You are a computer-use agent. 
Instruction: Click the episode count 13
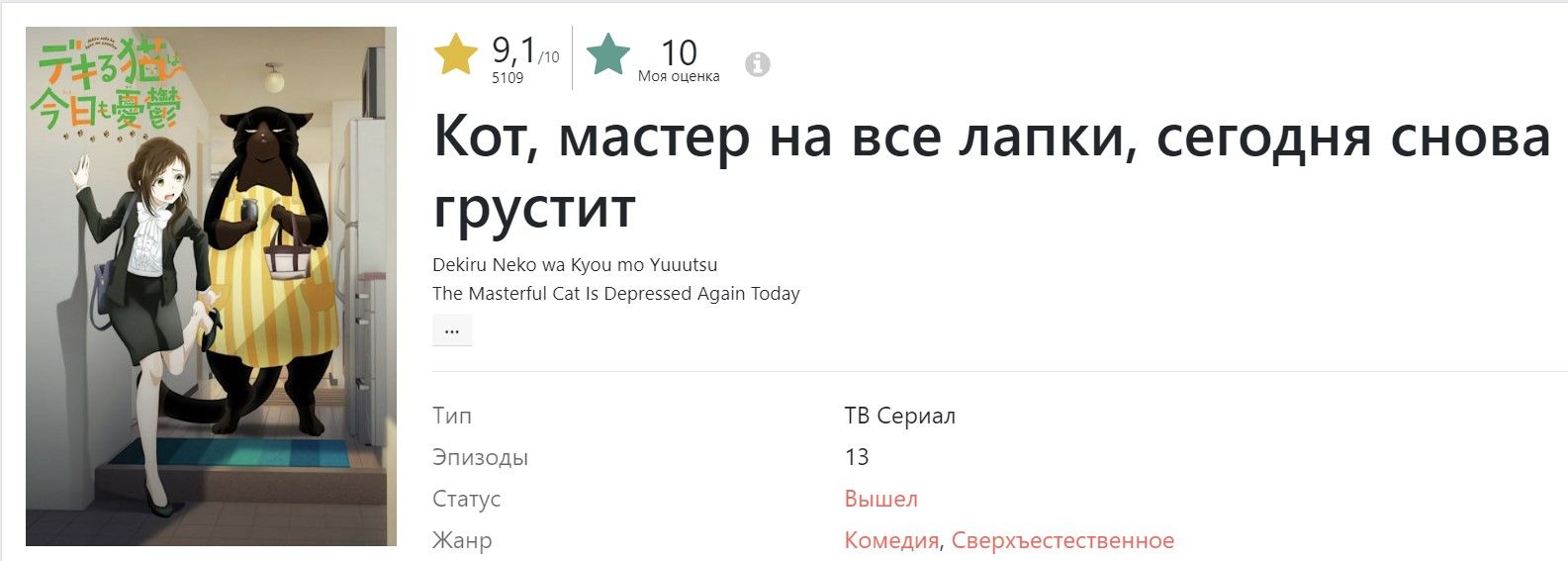[857, 457]
